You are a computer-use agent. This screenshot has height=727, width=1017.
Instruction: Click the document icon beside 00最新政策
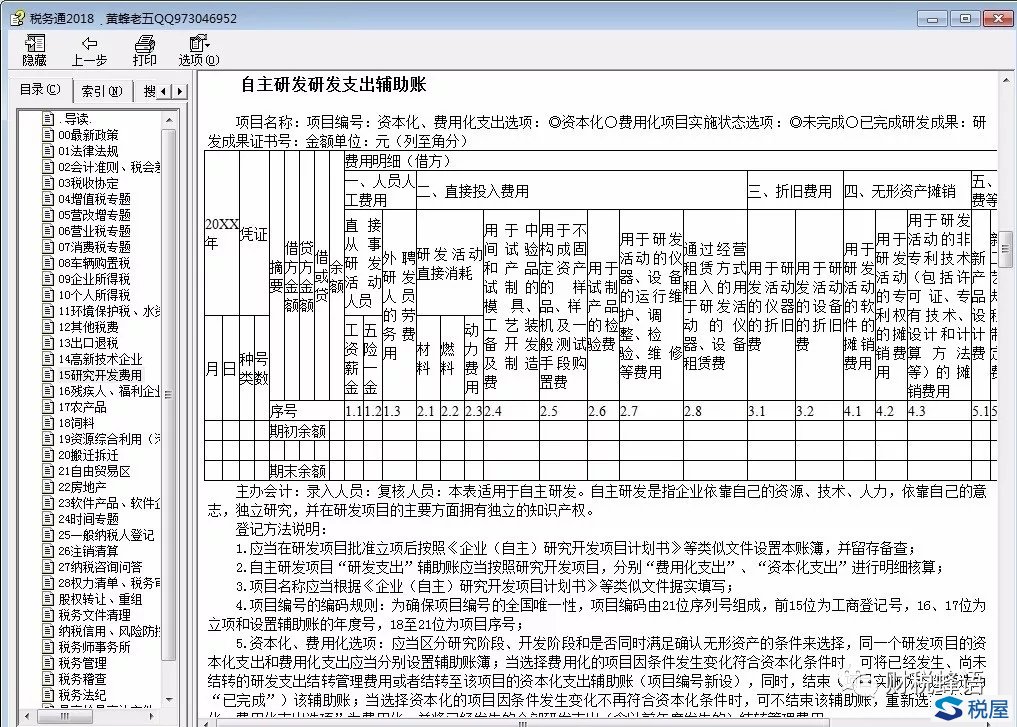[x=48, y=135]
